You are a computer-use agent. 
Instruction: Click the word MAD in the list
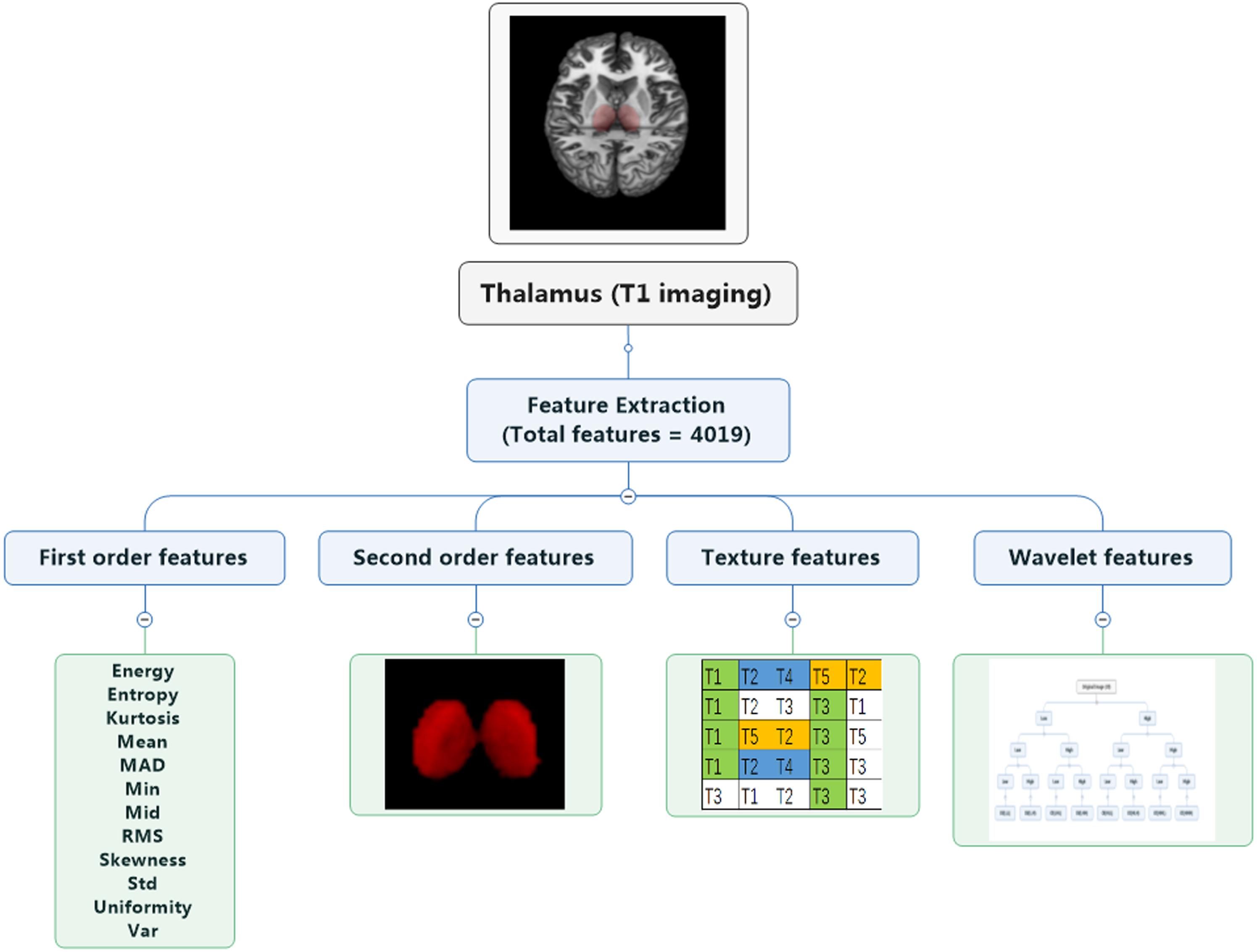tap(142, 765)
